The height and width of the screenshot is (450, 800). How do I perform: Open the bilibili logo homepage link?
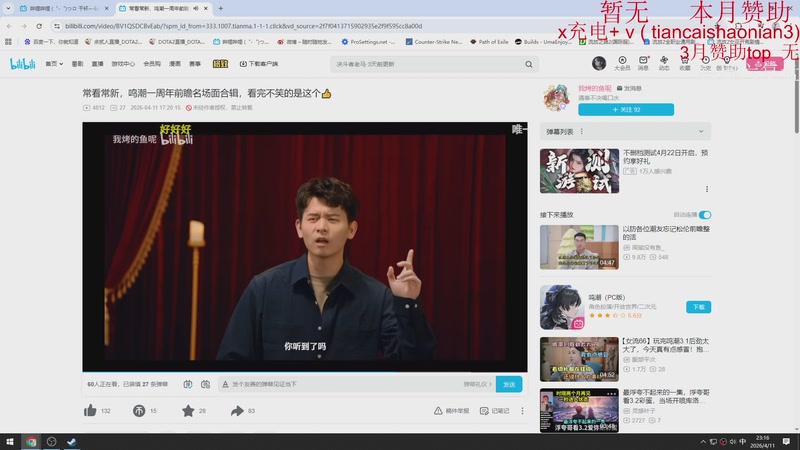click(22, 64)
